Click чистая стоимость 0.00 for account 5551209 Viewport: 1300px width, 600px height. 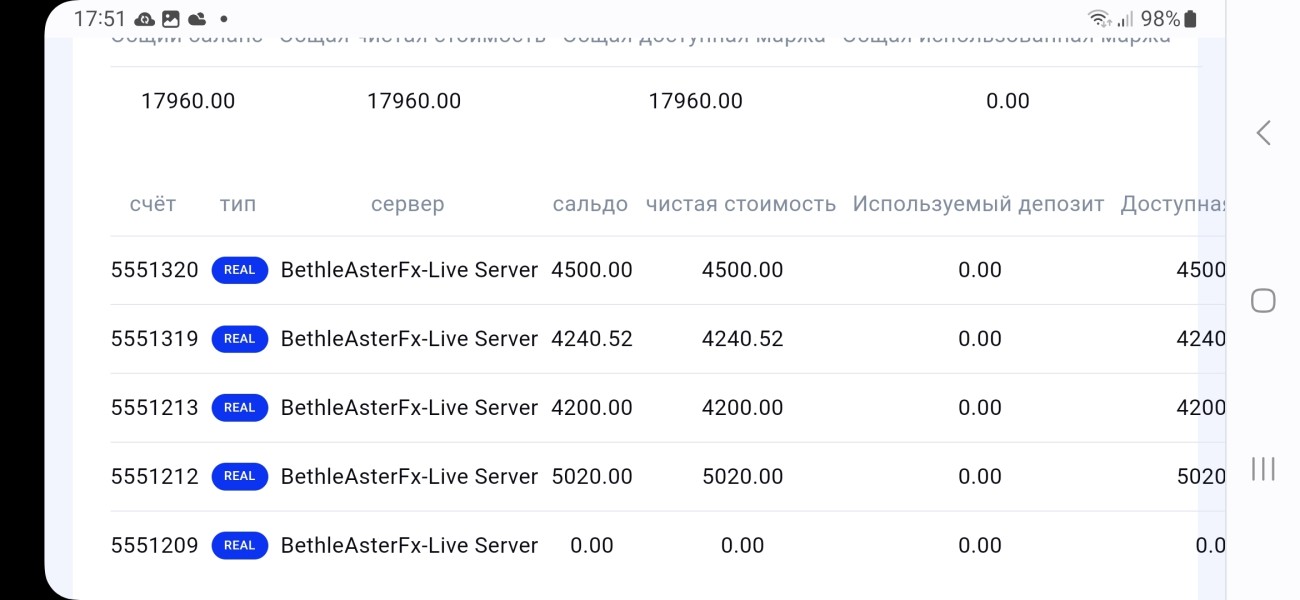tap(743, 545)
